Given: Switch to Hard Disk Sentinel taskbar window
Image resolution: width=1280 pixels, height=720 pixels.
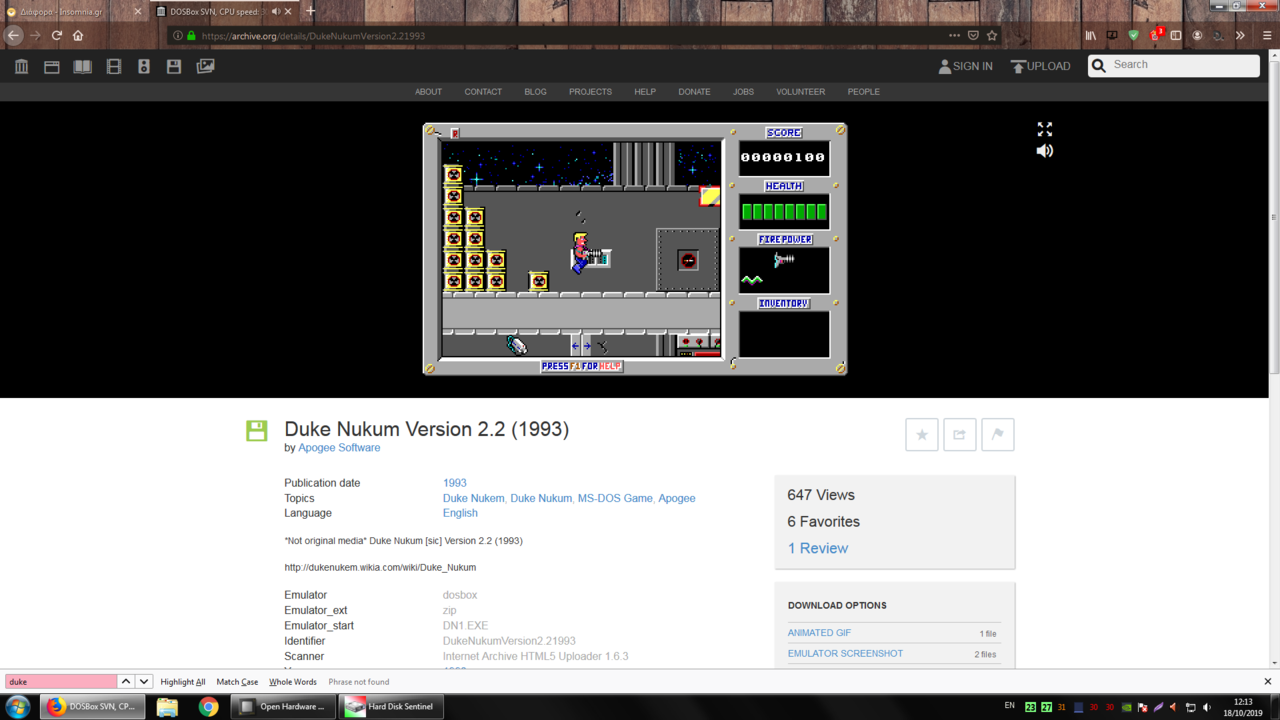Looking at the screenshot, I should click(391, 707).
